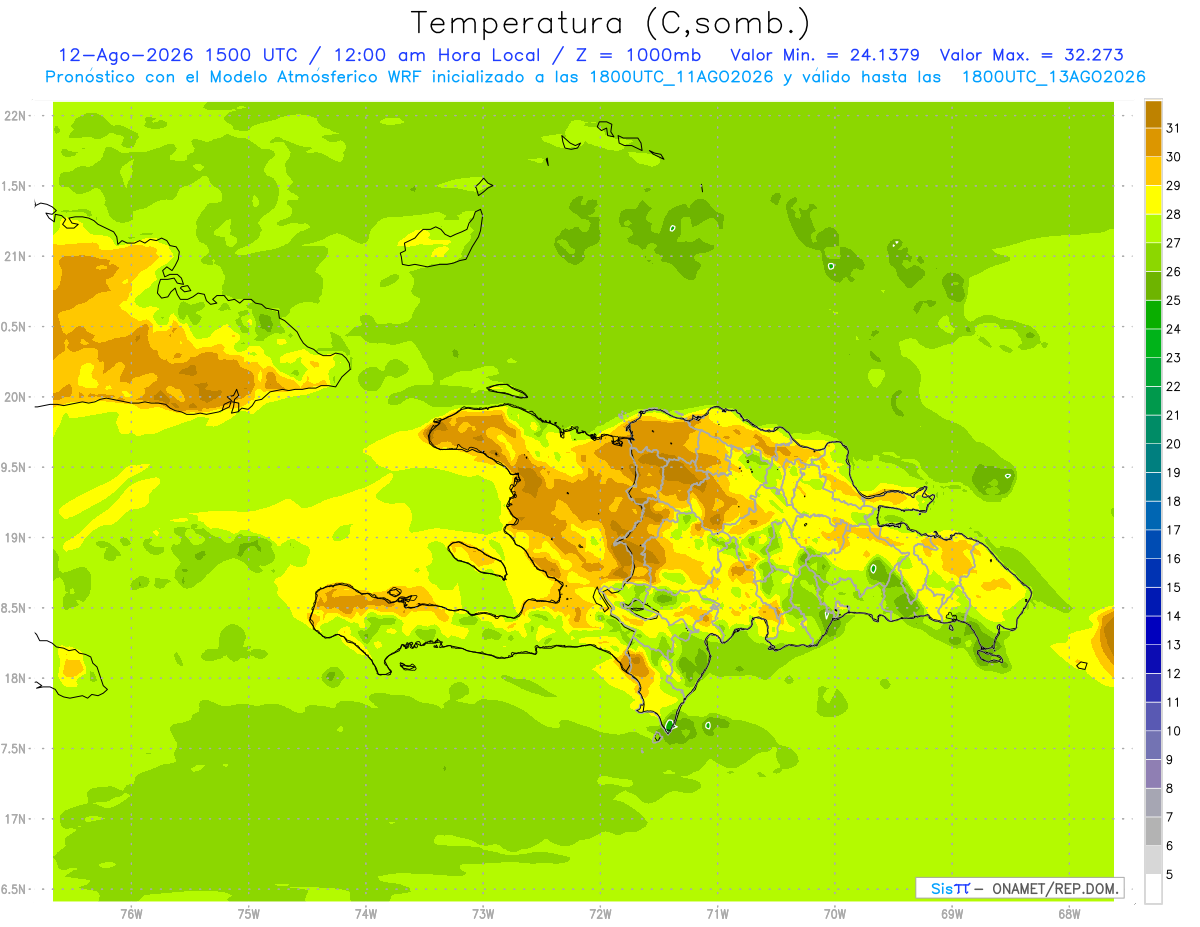Click the '22N' latitude axis label
The width and height of the screenshot is (1200, 927).
pos(16,116)
